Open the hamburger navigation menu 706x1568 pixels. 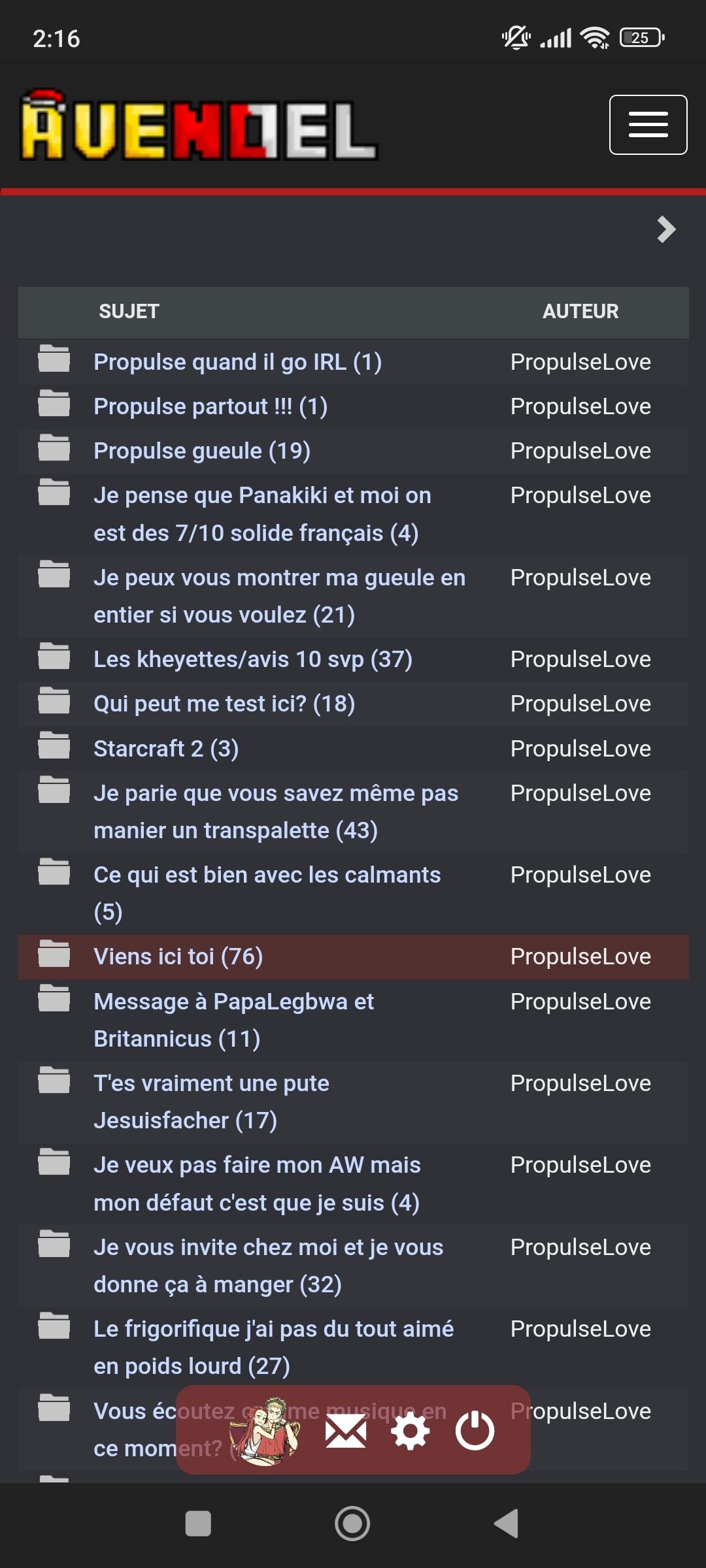[648, 125]
